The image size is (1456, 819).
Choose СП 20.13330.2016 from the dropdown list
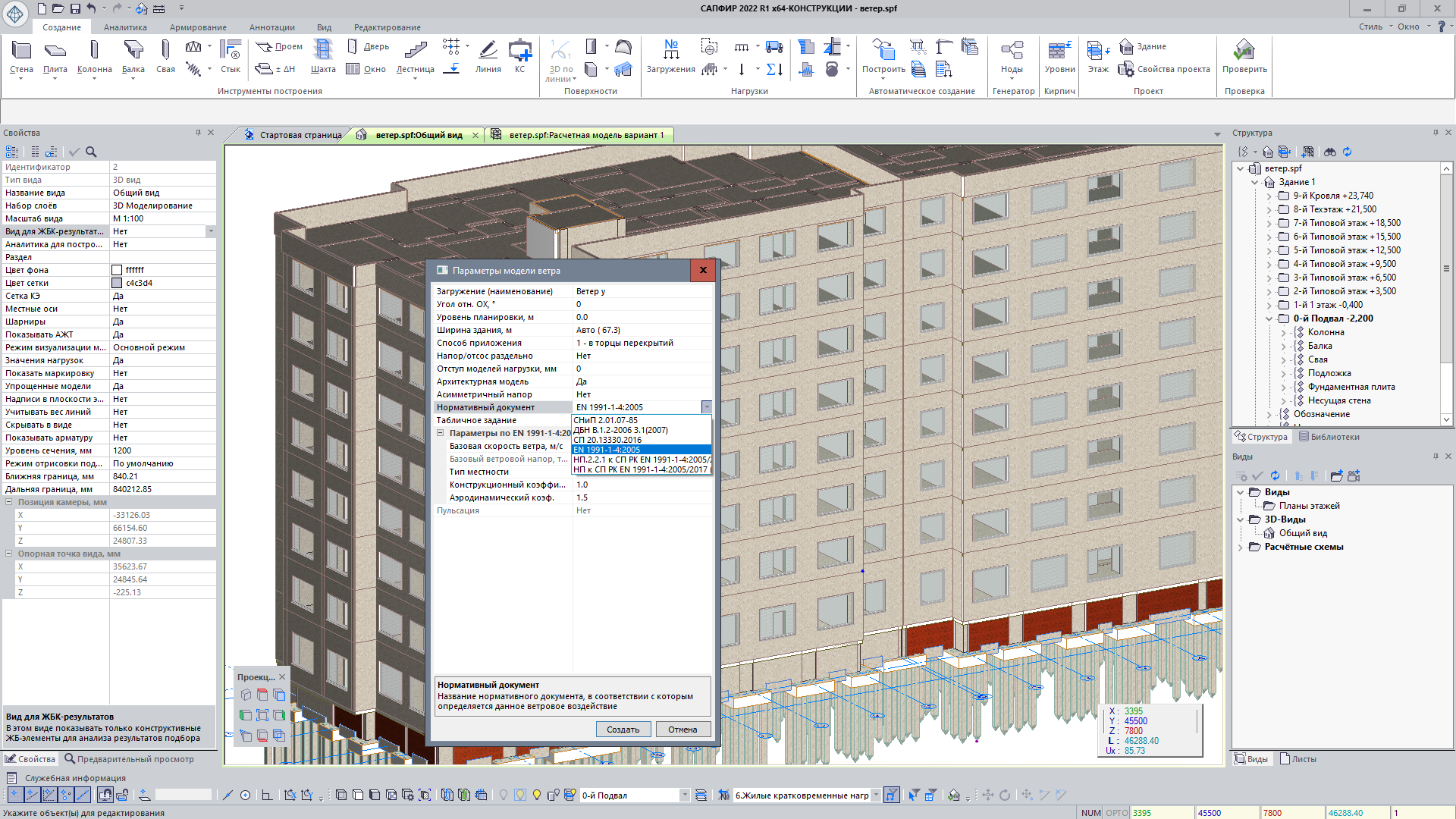pyautogui.click(x=607, y=440)
